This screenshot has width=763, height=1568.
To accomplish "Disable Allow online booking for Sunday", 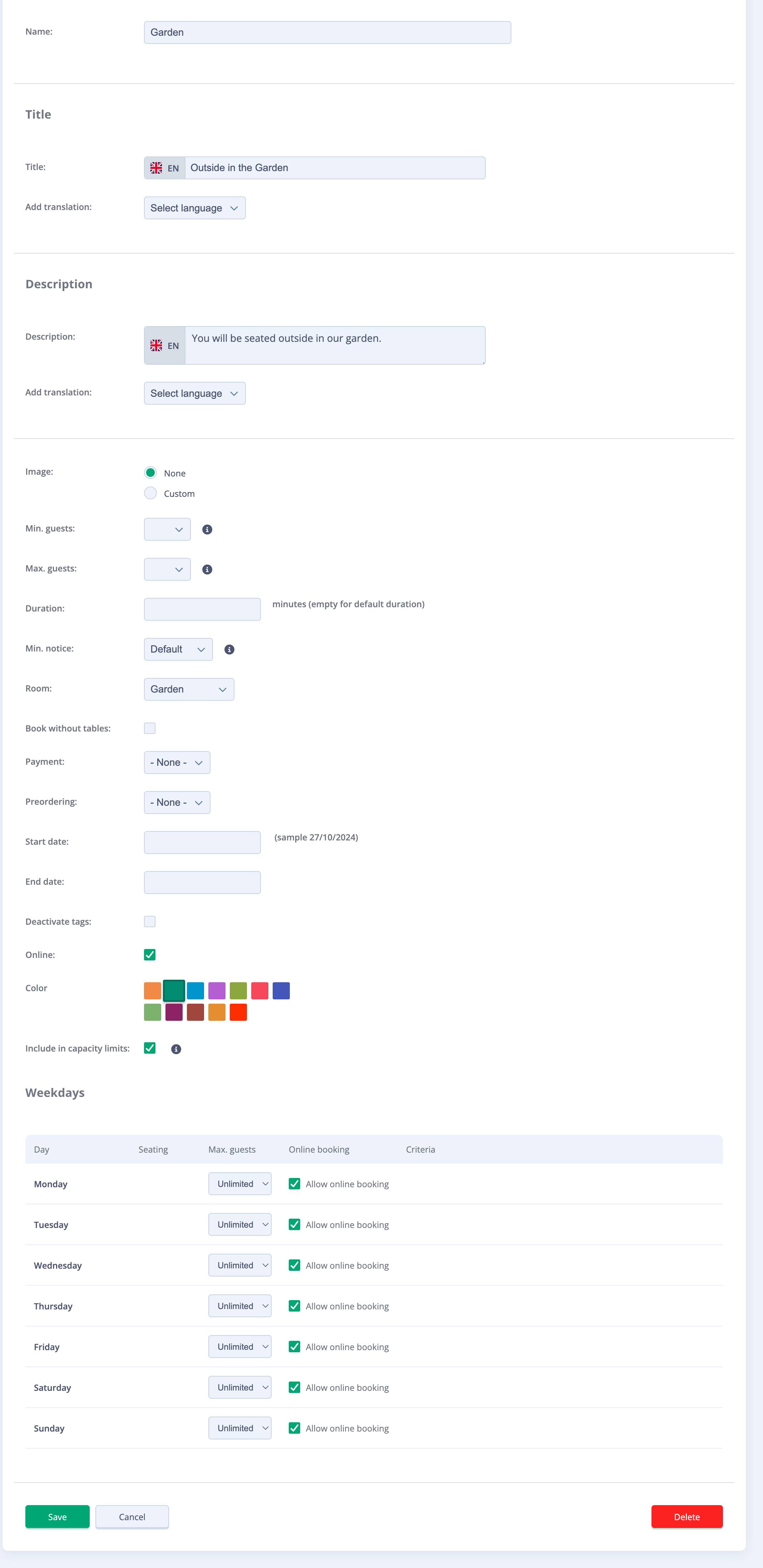I will pyautogui.click(x=295, y=1428).
